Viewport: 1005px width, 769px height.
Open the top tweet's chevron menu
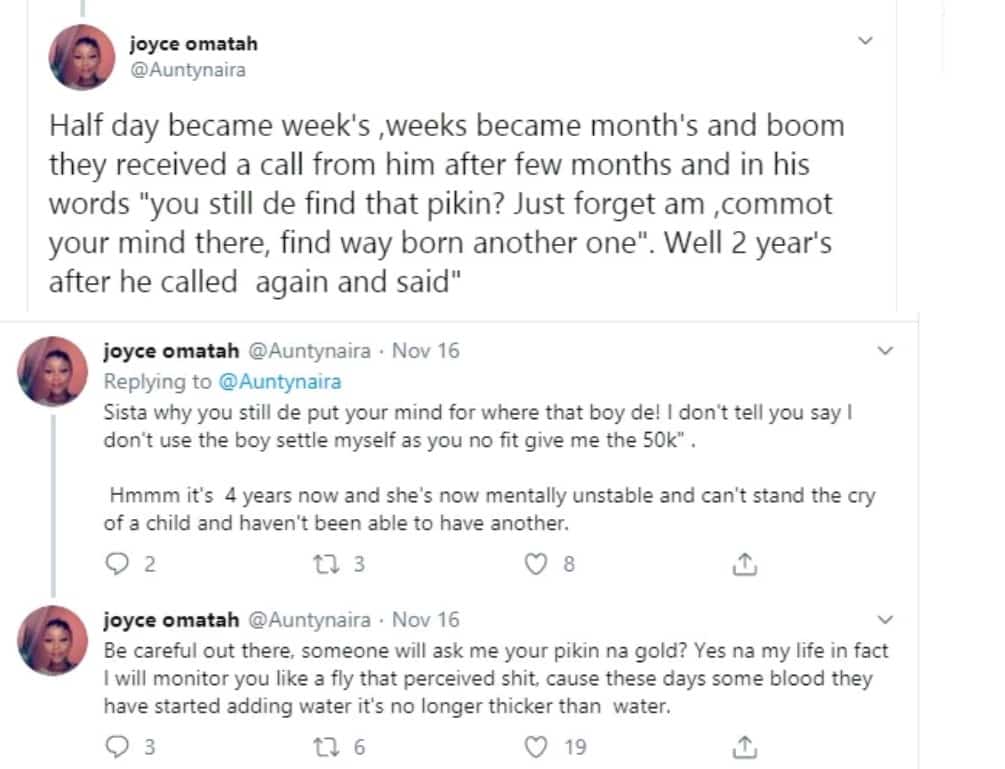[866, 41]
